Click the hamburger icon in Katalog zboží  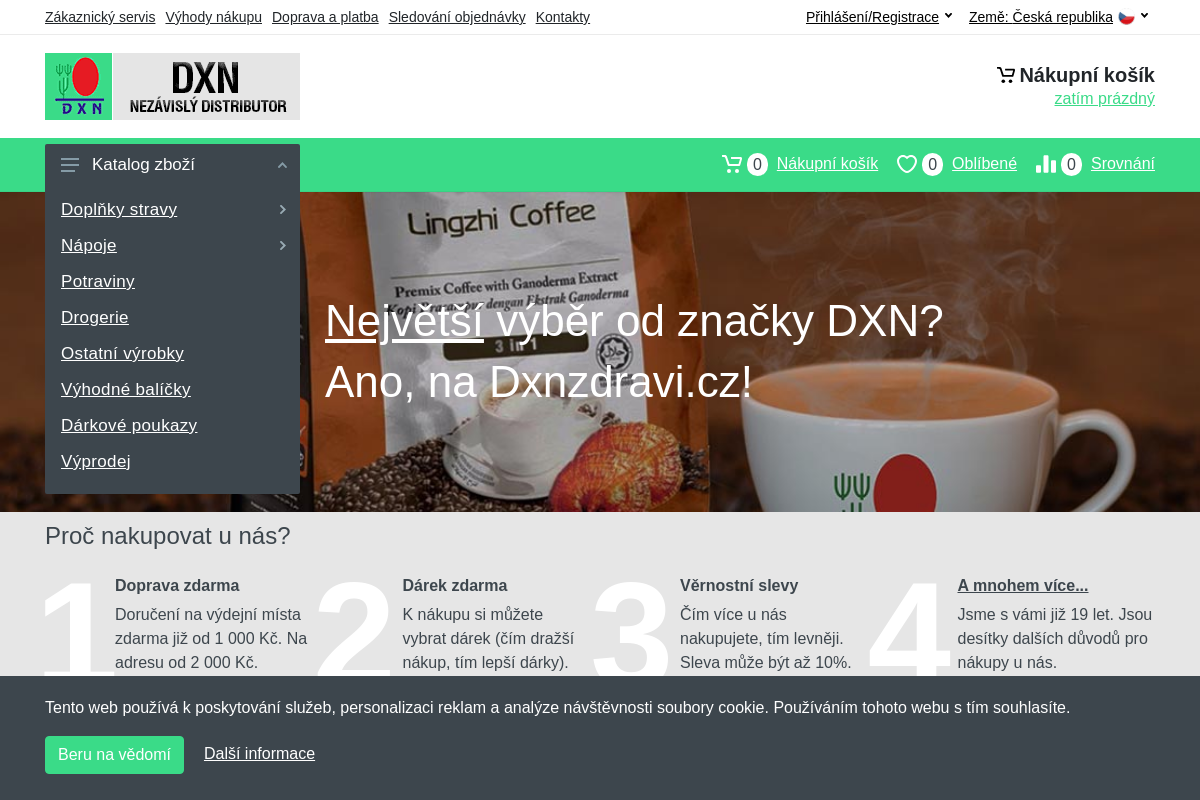pyautogui.click(x=70, y=165)
